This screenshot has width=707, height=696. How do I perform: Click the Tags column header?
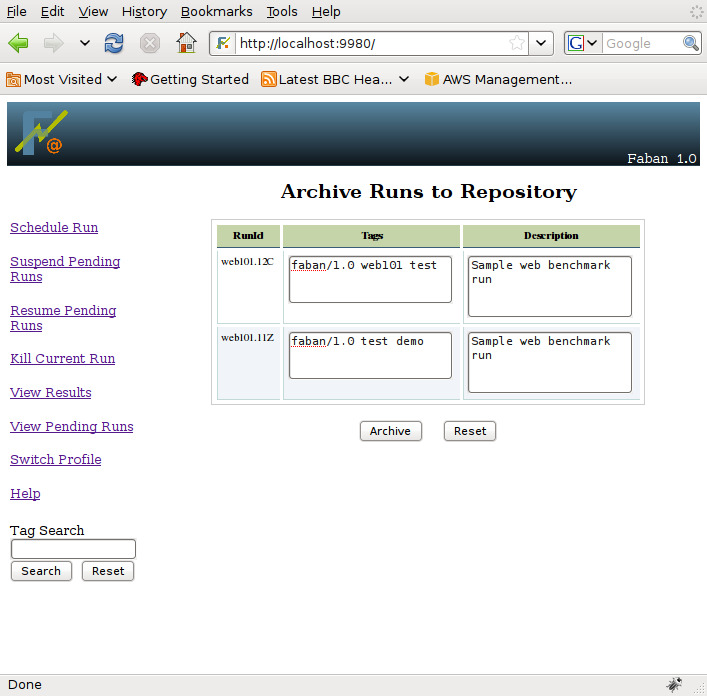372,236
